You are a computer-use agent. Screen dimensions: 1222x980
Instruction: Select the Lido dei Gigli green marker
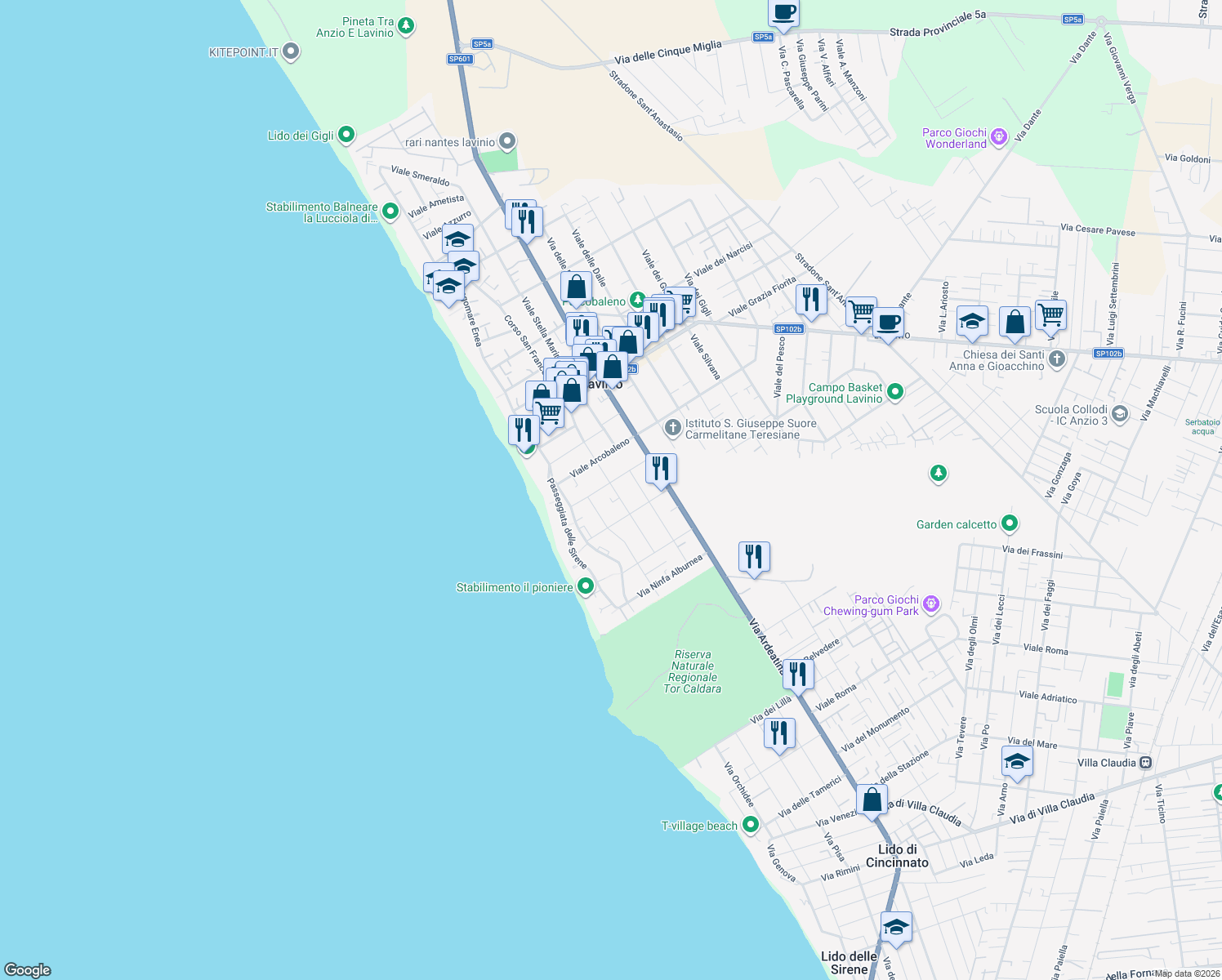point(346,134)
